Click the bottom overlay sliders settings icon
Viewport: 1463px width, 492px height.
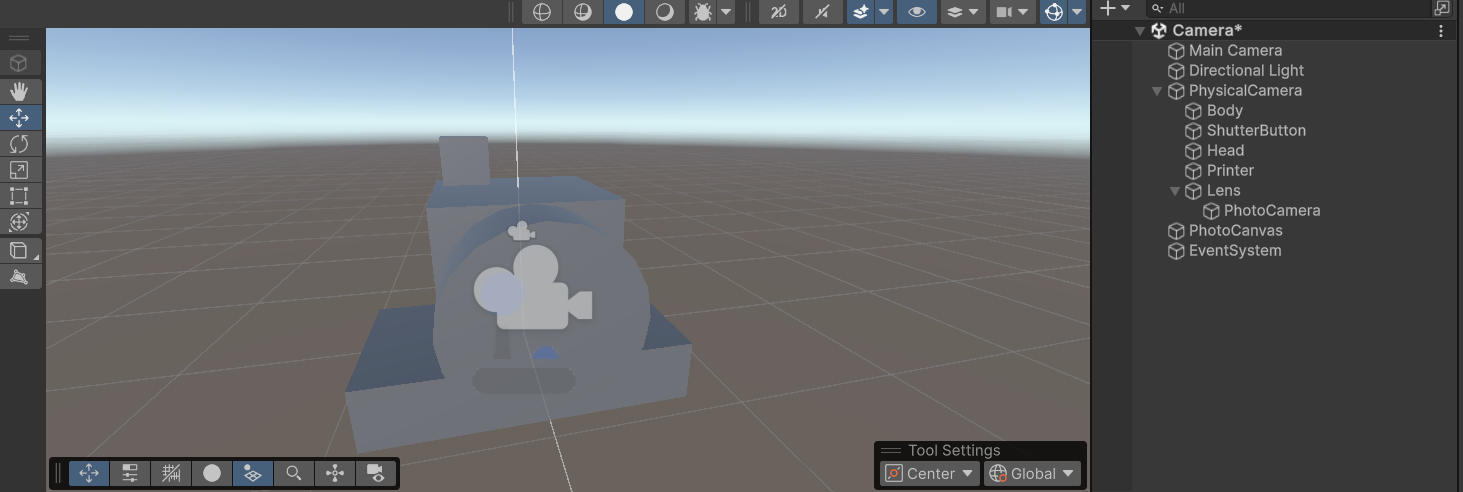click(x=130, y=473)
